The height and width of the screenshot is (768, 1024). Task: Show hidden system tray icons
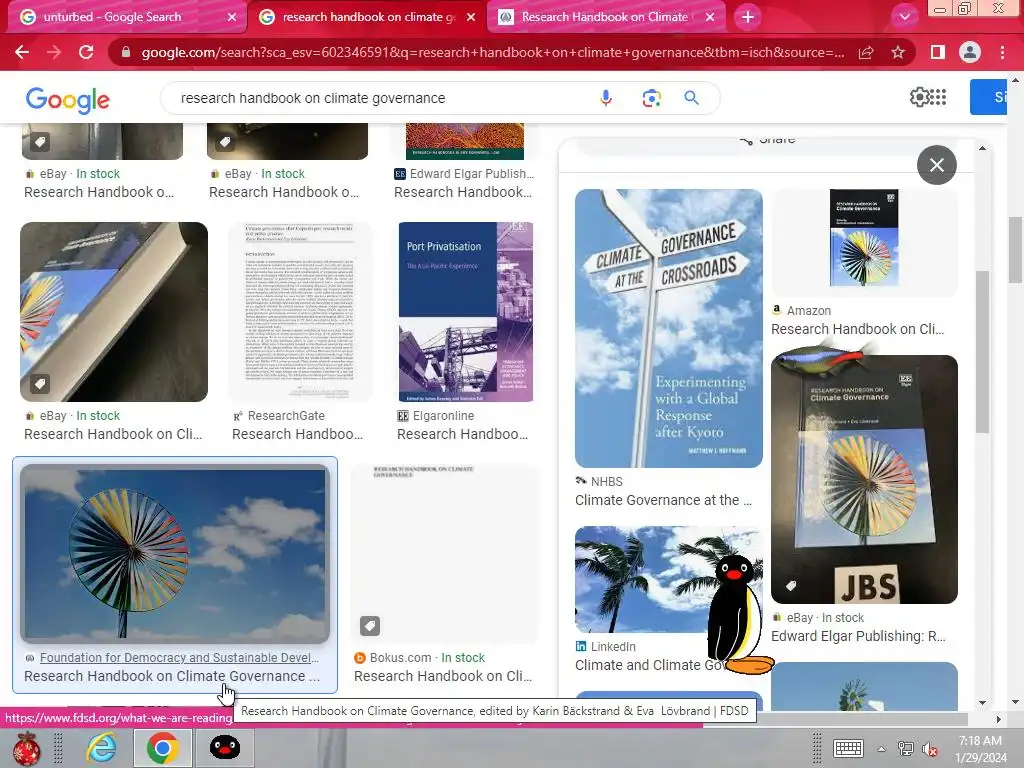881,749
